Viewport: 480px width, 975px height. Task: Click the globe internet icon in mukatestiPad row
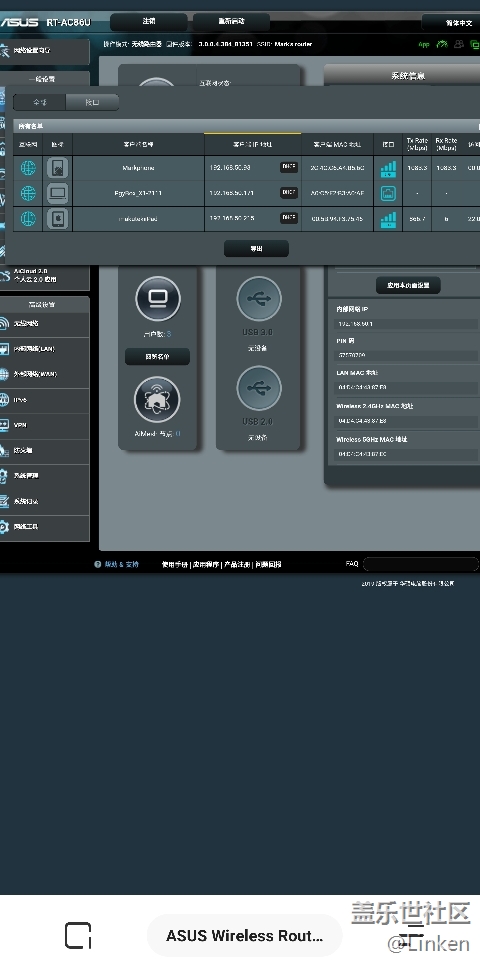click(28, 219)
